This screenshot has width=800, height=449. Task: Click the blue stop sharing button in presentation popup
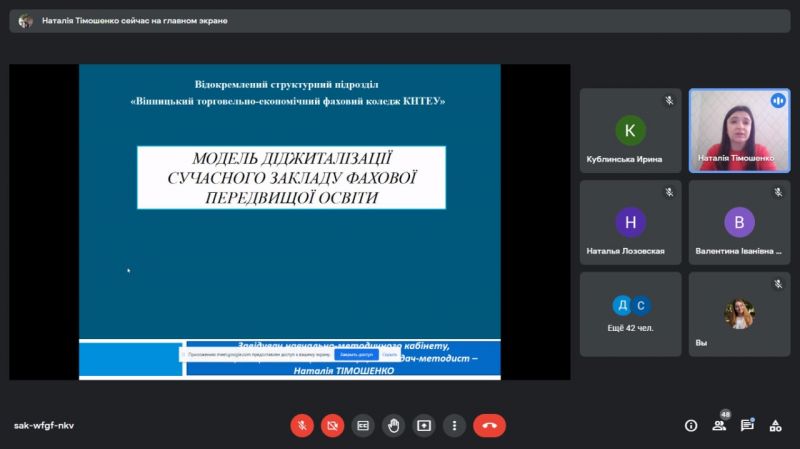tap(356, 355)
